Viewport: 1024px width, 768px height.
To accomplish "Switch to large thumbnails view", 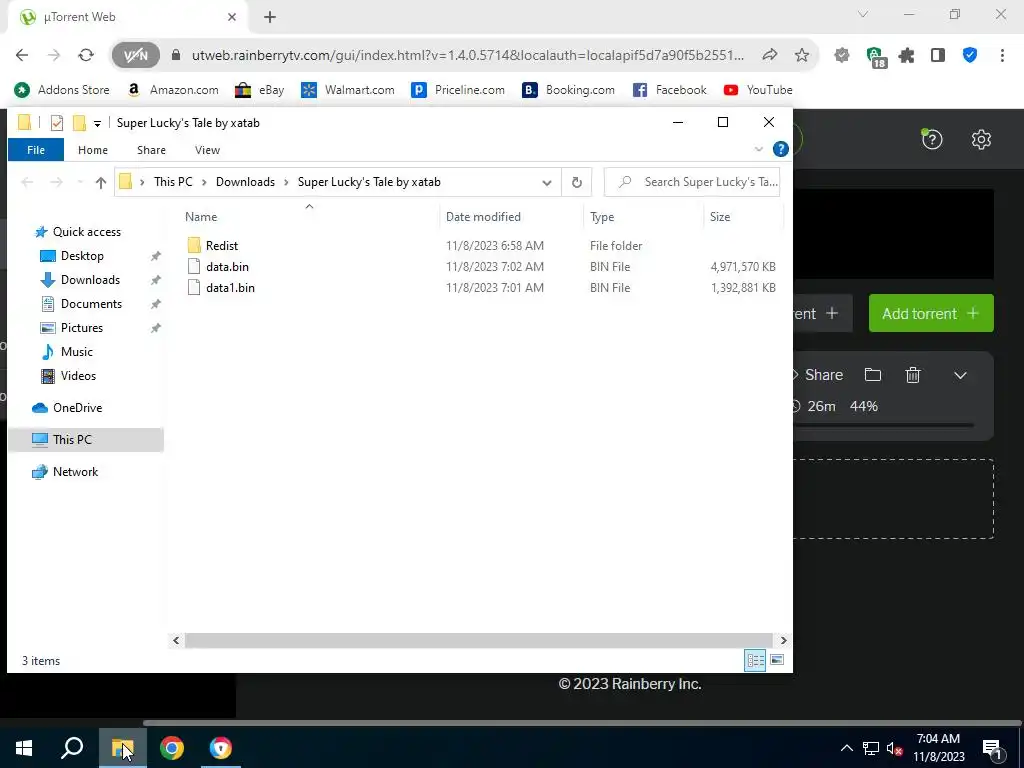I will coord(776,660).
